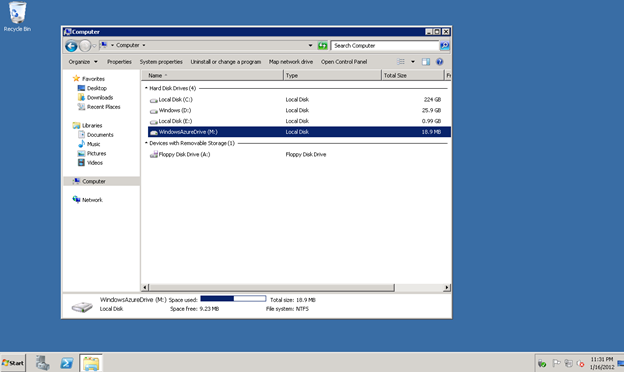Click the Change your view icon
Viewport: 624px width, 372px height.
[401, 62]
